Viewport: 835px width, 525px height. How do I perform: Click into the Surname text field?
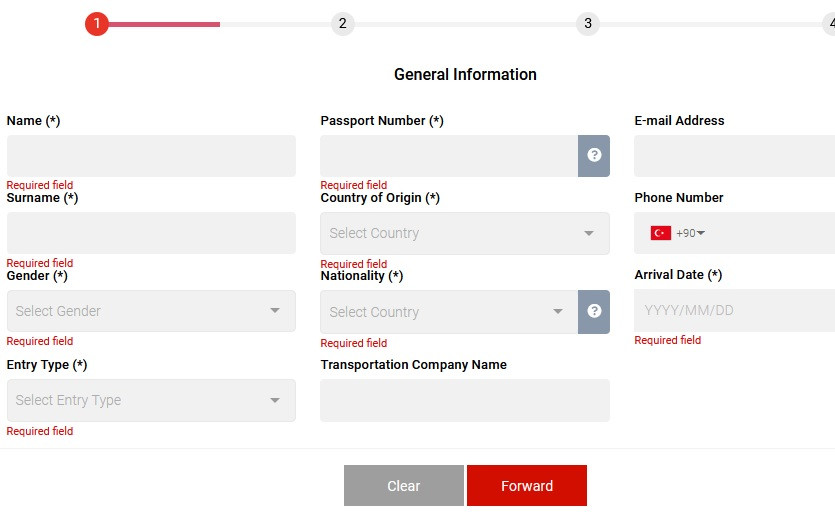[x=151, y=233]
